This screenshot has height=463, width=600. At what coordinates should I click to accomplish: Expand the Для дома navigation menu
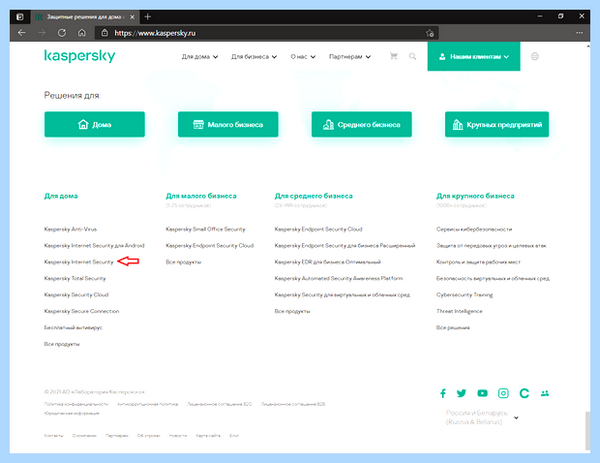(x=200, y=57)
